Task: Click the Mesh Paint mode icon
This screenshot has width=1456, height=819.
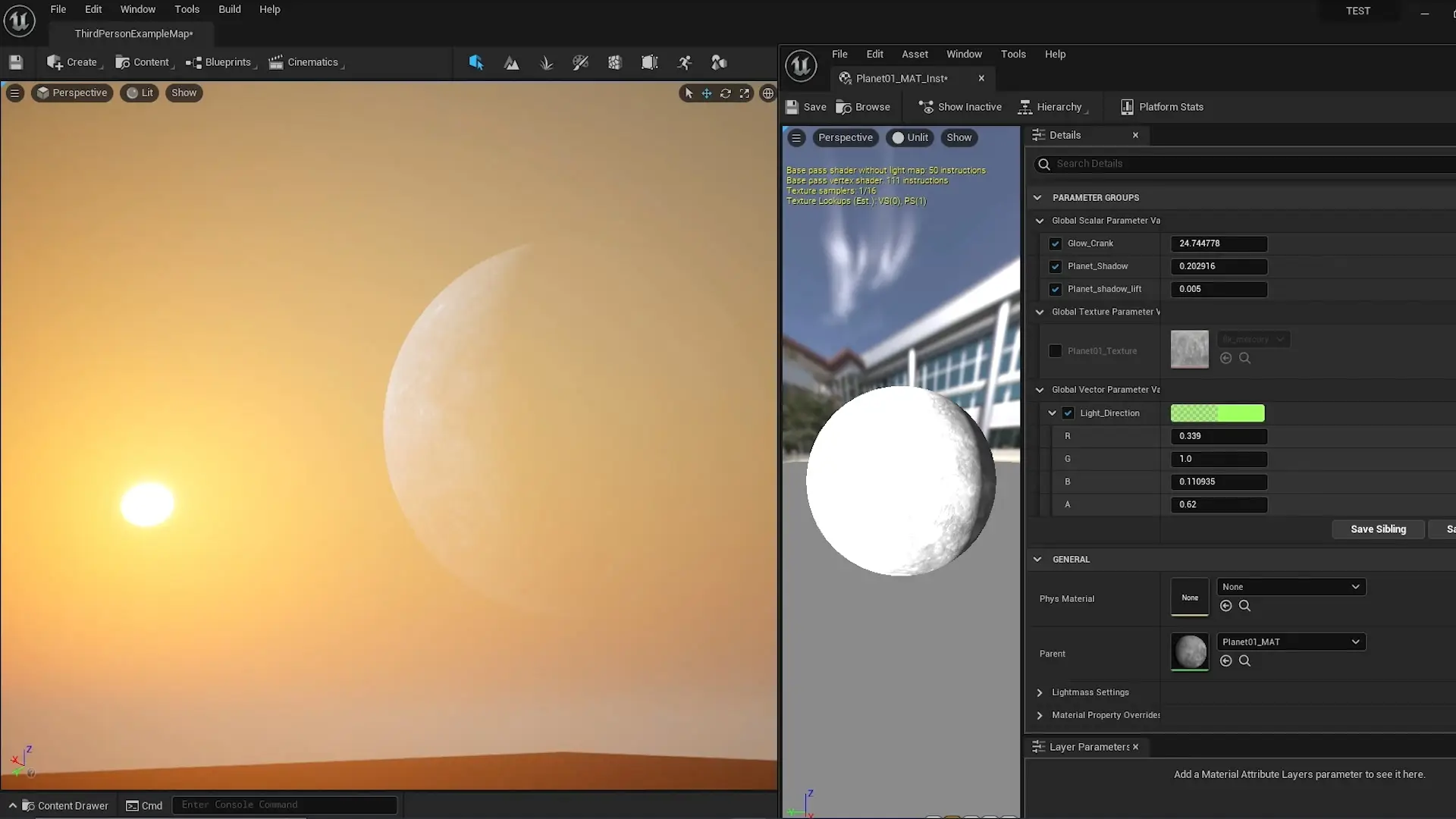Action: [x=580, y=63]
